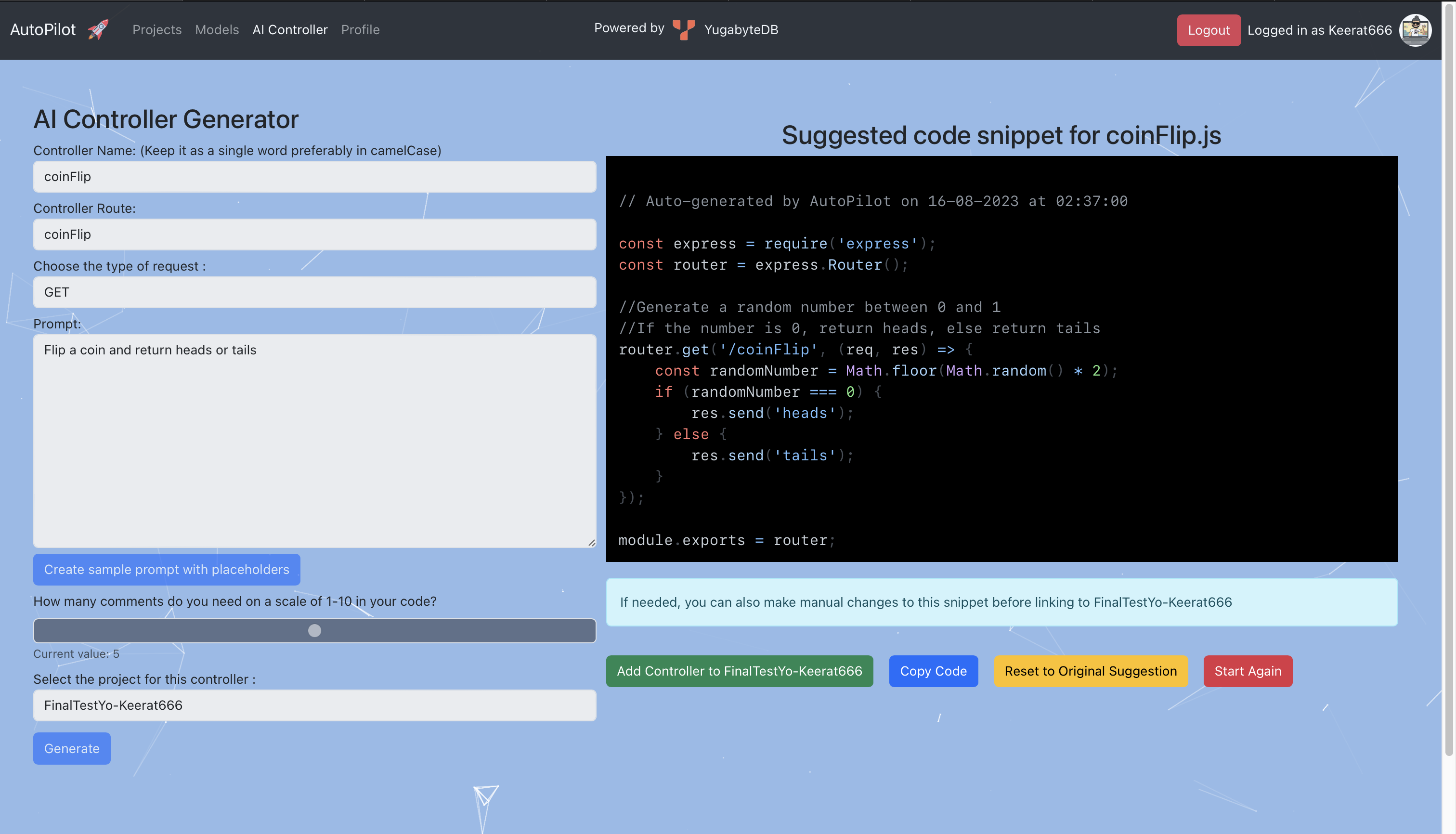Click the comments scale slider handle
The width and height of the screenshot is (1456, 834).
(314, 631)
